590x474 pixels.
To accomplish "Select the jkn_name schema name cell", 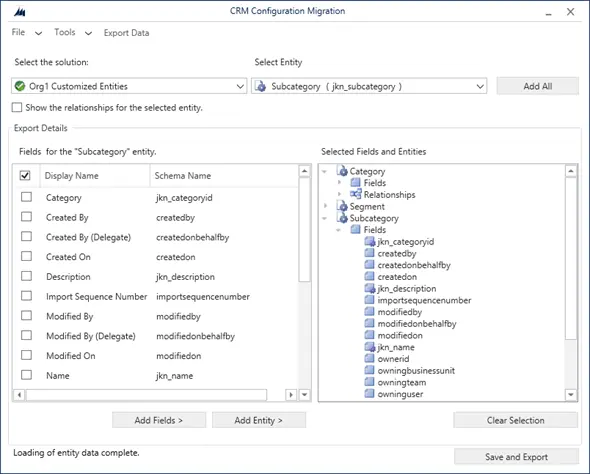I will tap(174, 376).
